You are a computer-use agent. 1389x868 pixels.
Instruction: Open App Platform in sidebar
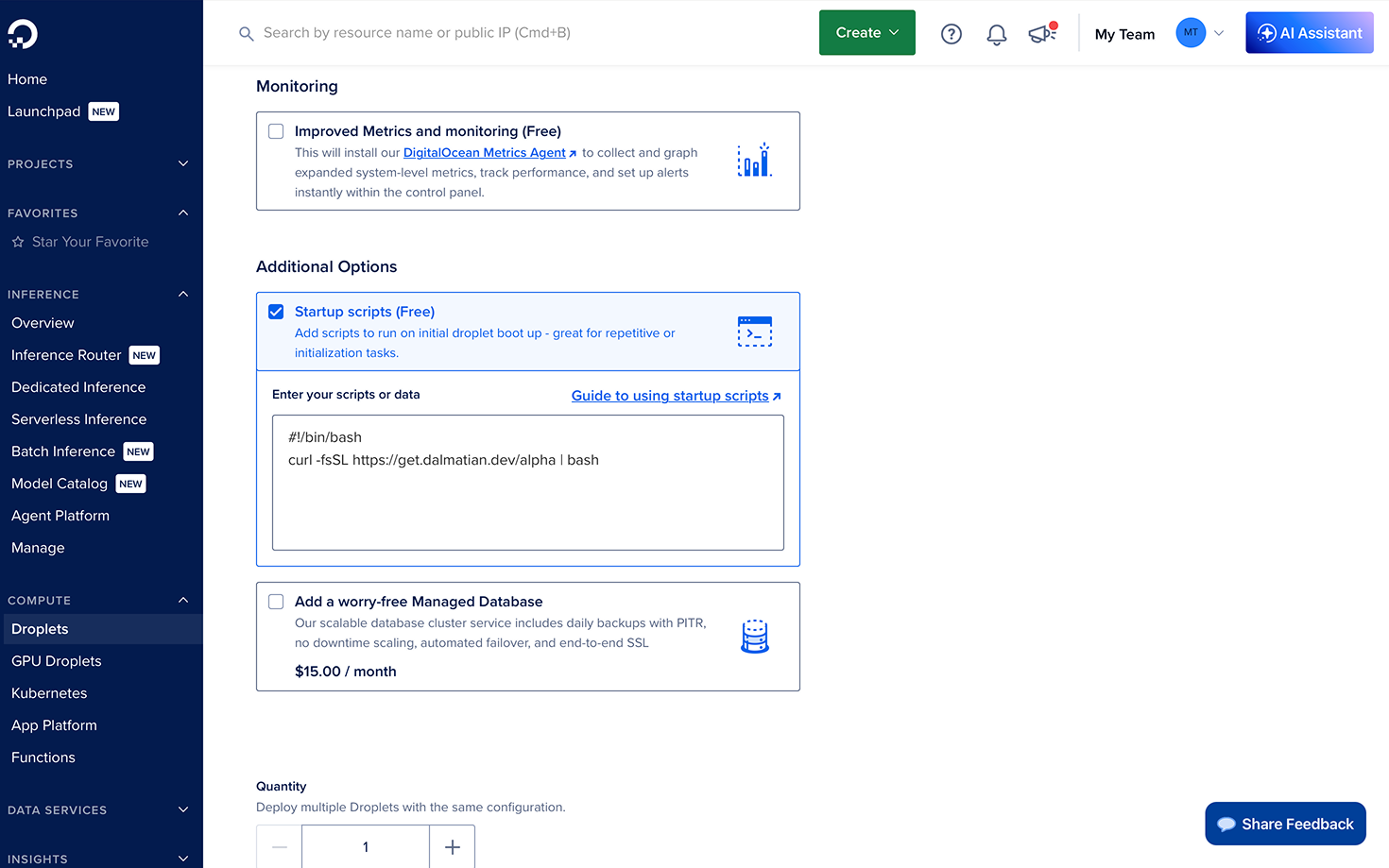54,725
